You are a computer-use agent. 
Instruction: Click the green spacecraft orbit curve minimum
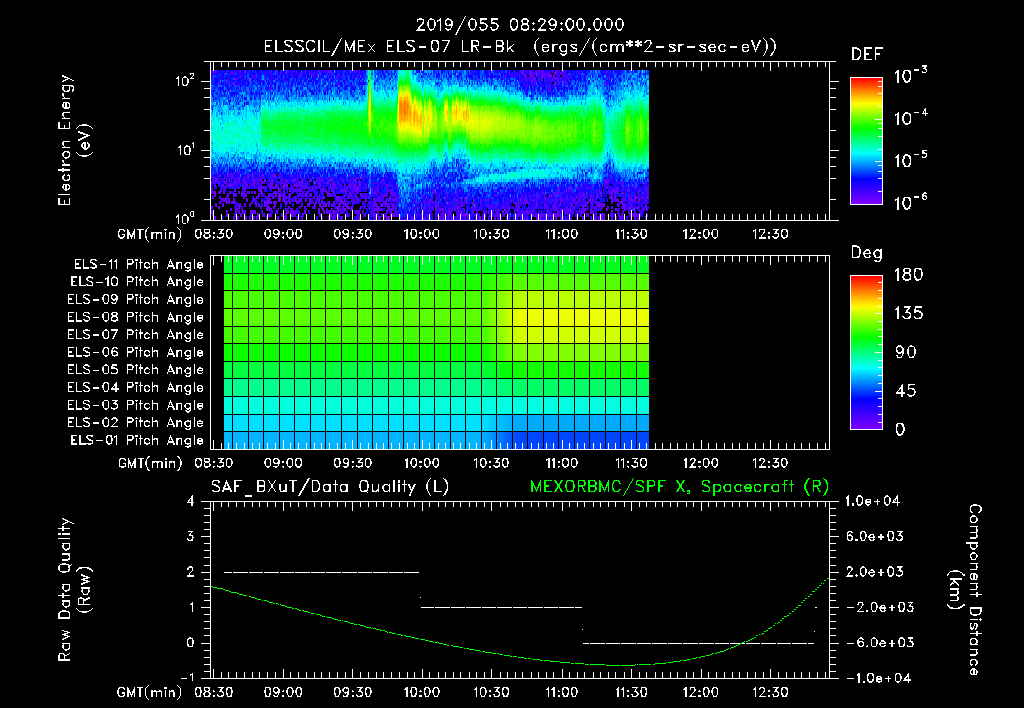point(620,665)
